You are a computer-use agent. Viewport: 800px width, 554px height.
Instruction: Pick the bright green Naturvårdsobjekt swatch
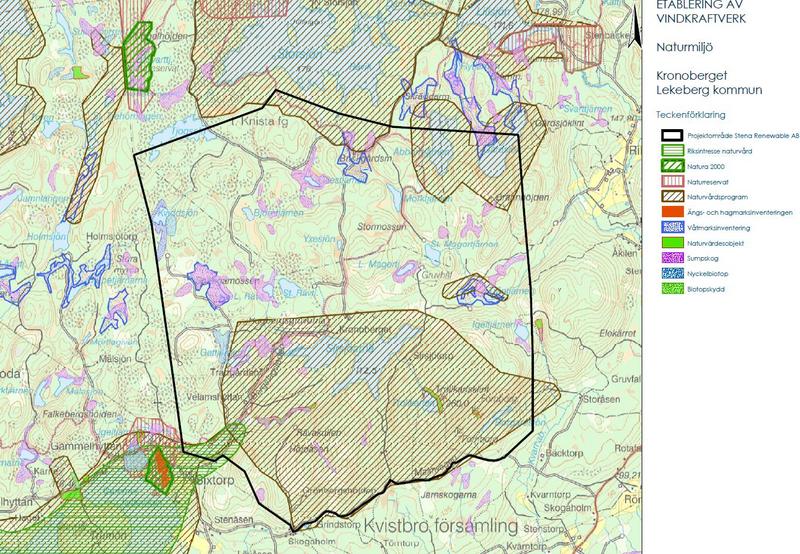[672, 244]
